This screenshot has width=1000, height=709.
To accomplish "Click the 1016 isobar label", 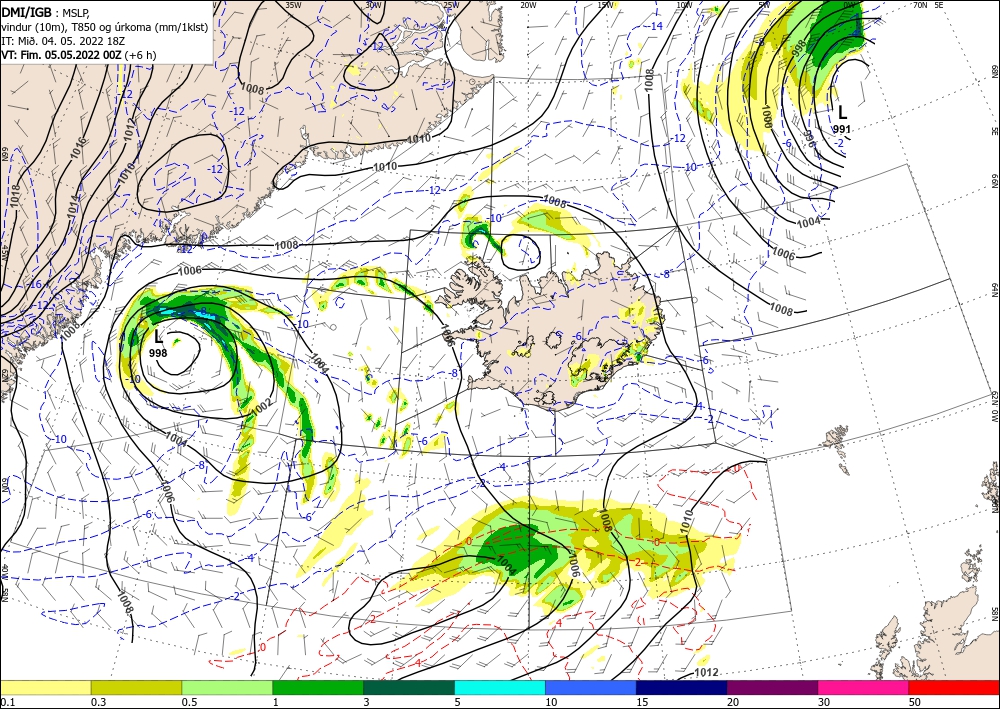I will click(x=78, y=148).
